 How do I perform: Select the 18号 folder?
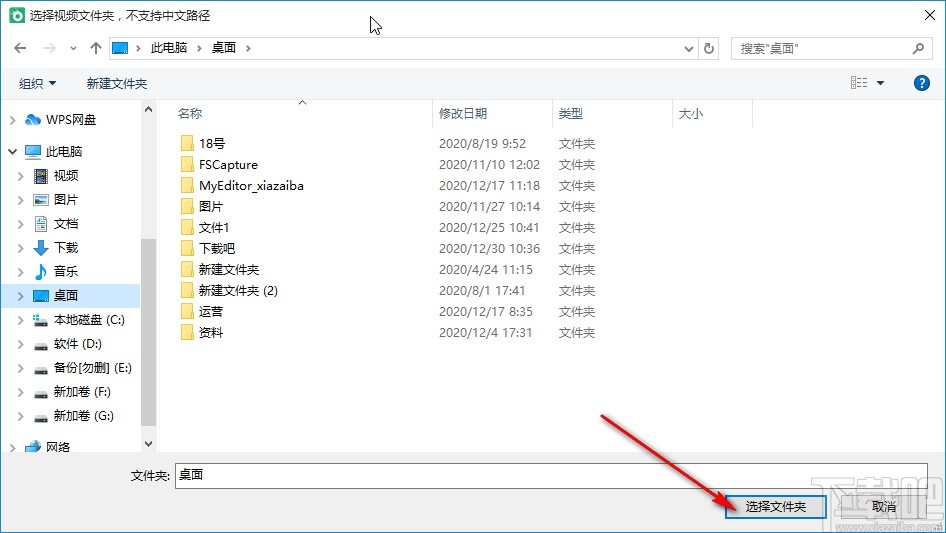(x=212, y=144)
